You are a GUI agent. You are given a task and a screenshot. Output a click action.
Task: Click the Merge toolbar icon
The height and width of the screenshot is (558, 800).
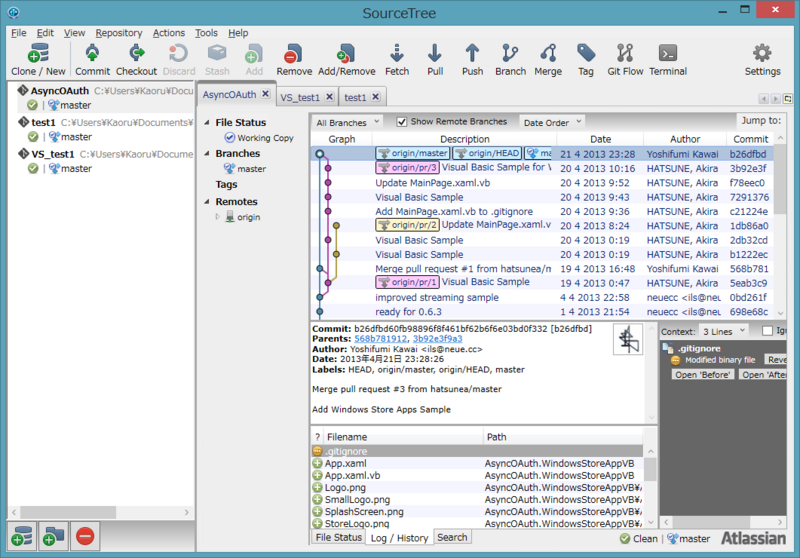tap(548, 60)
